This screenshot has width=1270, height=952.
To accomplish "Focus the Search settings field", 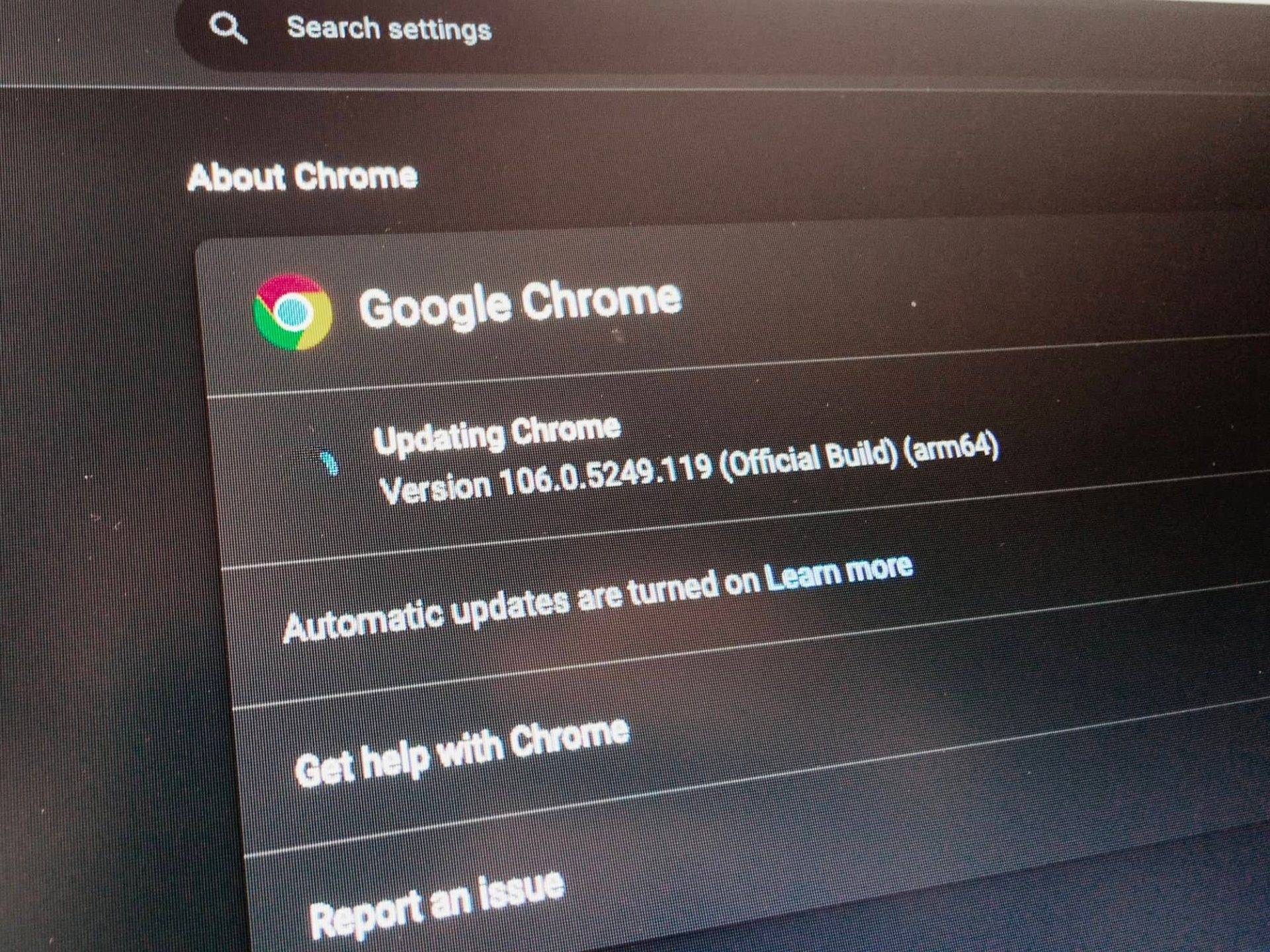I will pyautogui.click(x=721, y=32).
